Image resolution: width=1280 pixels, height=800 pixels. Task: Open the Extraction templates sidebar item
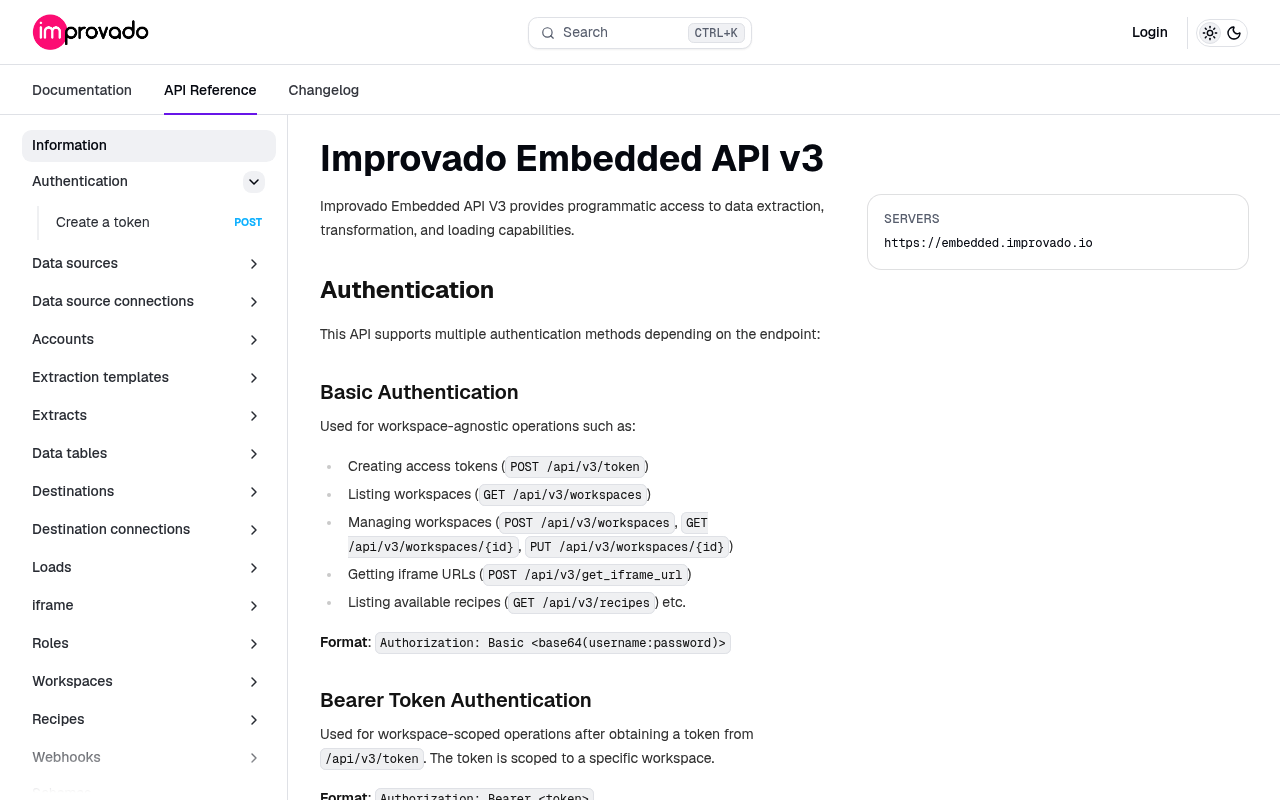(x=100, y=377)
